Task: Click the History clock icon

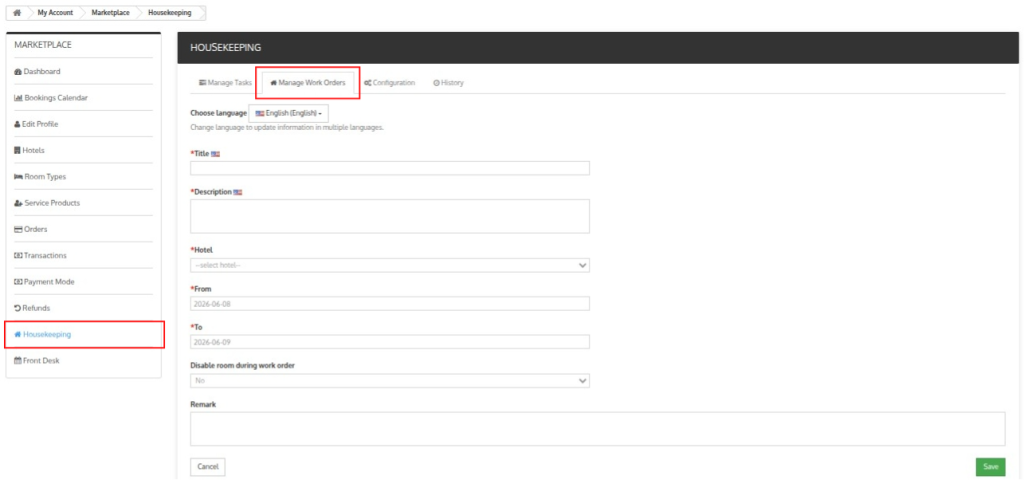Action: [436, 83]
